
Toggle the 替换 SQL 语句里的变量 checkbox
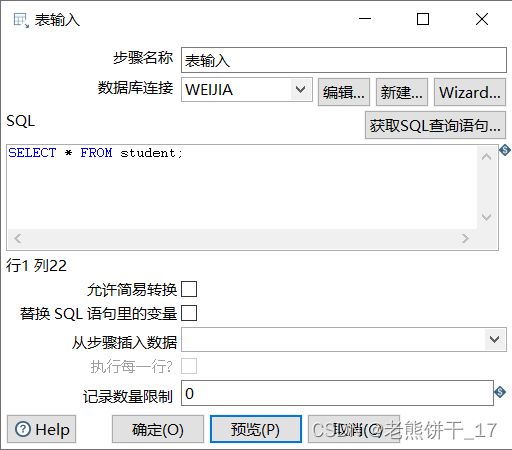(189, 313)
